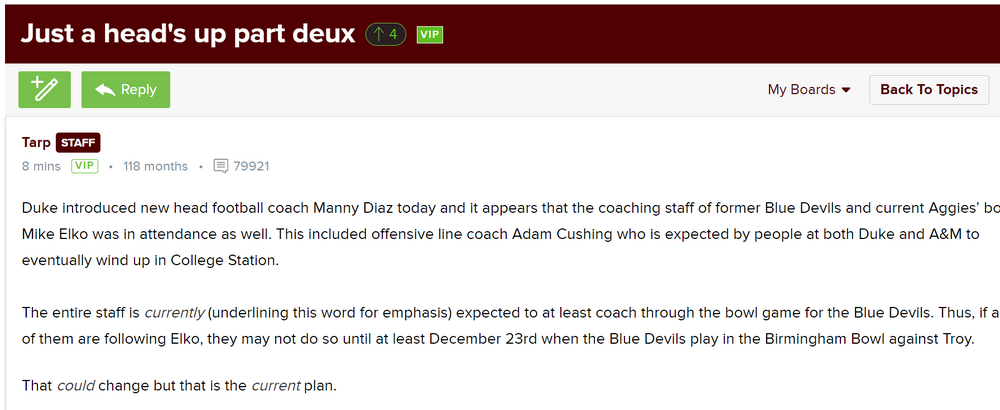1000x410 pixels.
Task: Open Tarp's user profile
Action: pos(36,143)
